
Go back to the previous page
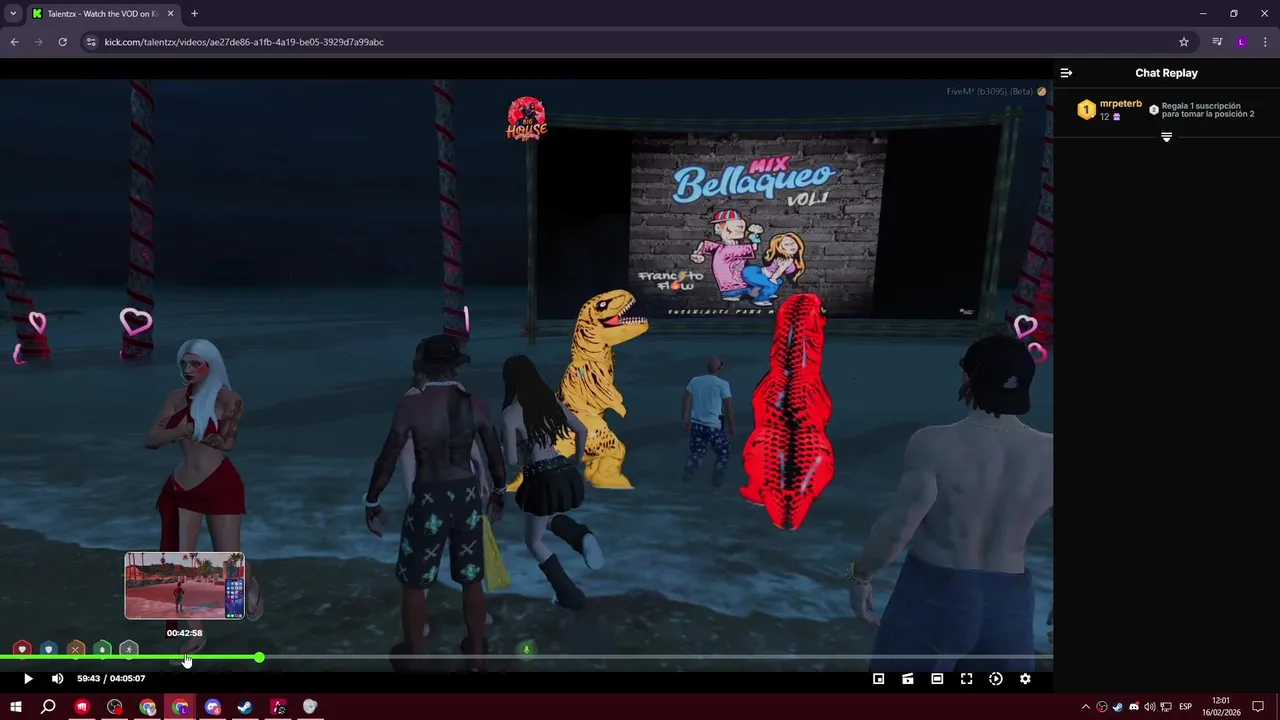click(14, 42)
